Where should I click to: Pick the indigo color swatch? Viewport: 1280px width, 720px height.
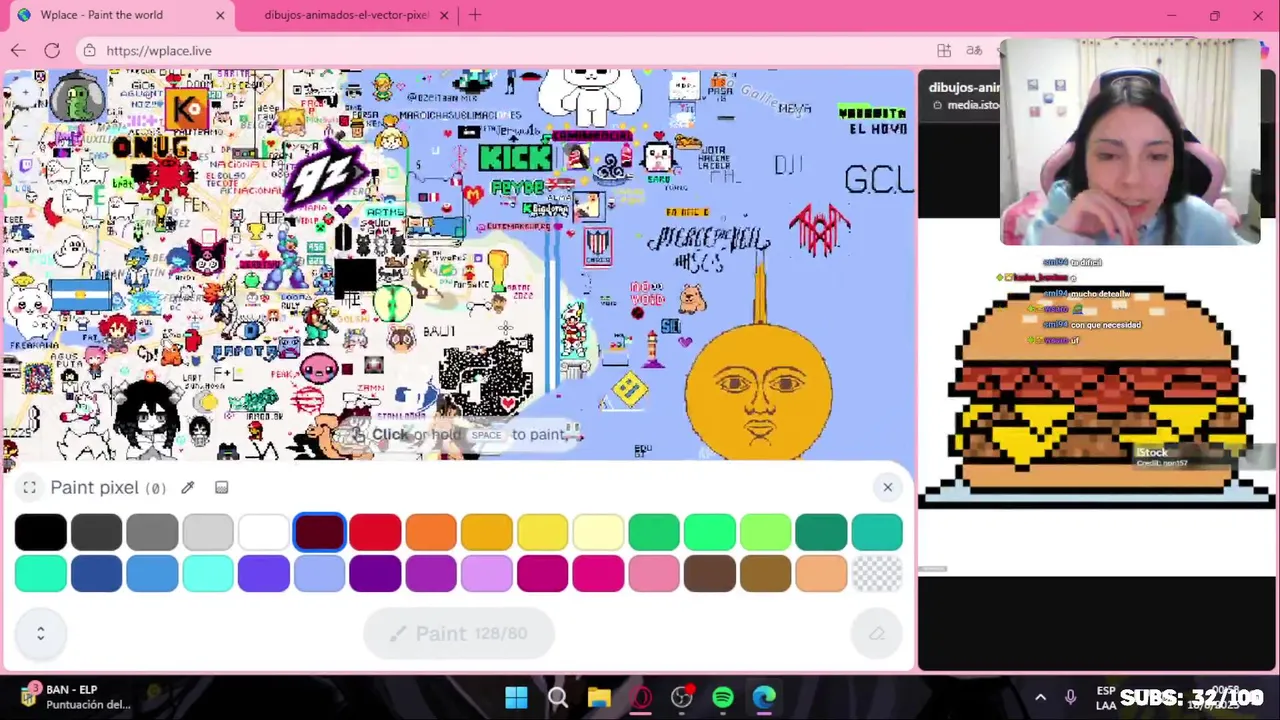coord(264,574)
